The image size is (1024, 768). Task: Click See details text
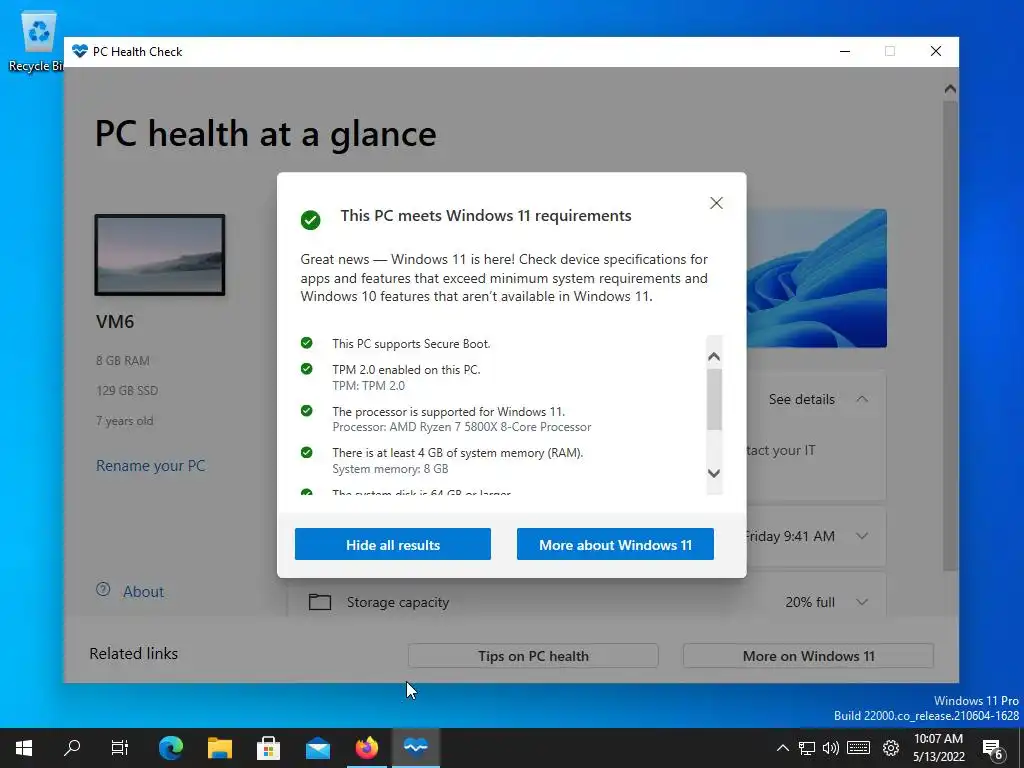click(801, 399)
